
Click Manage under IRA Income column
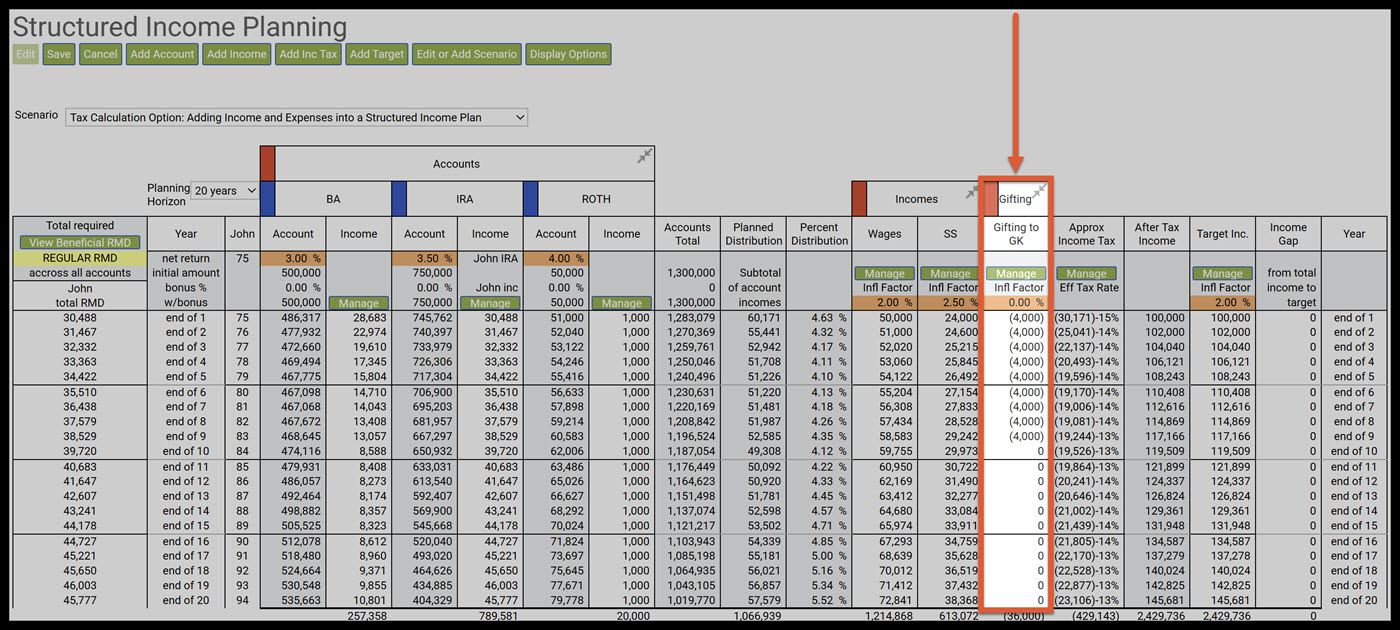(x=490, y=303)
